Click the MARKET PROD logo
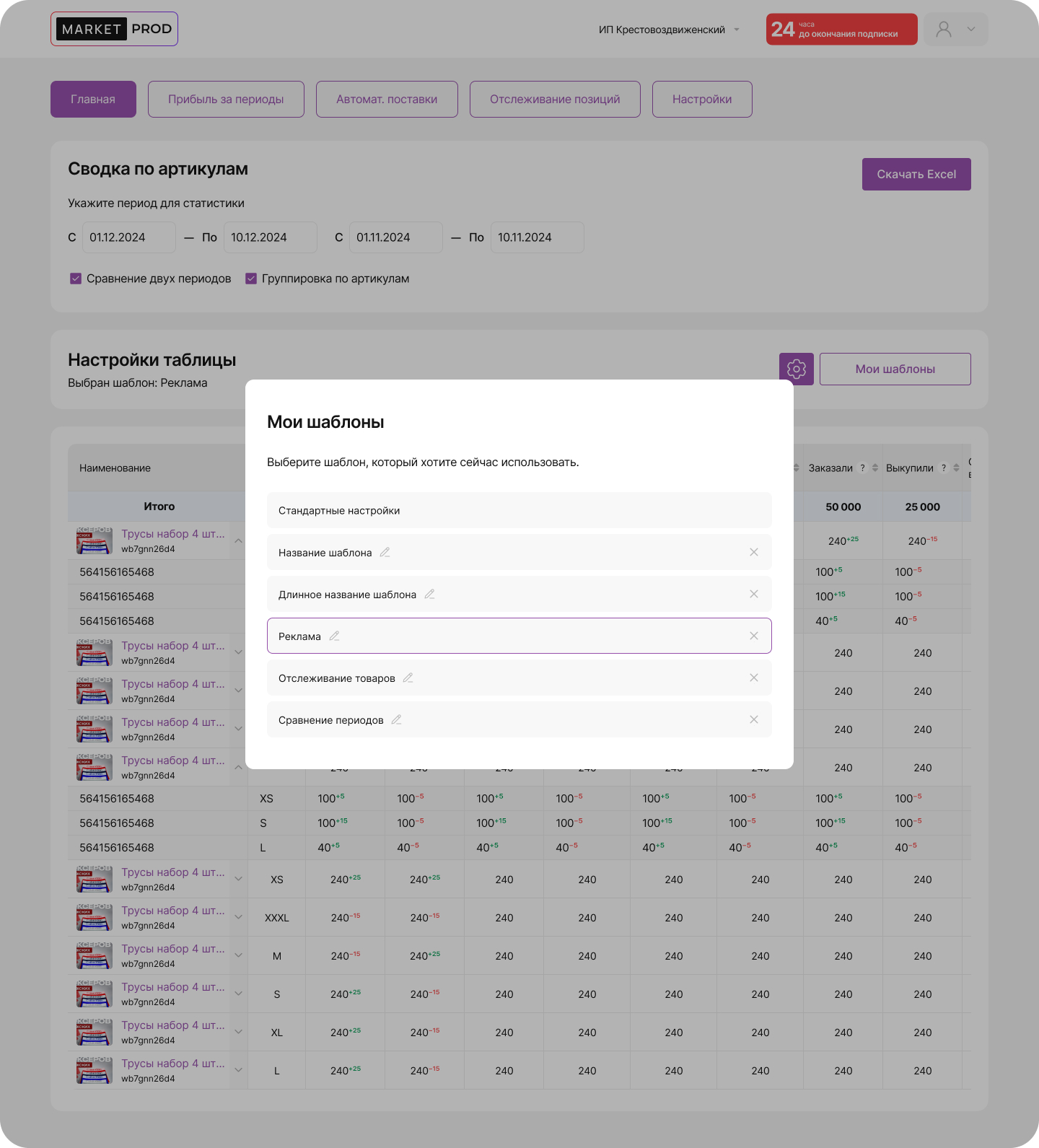The width and height of the screenshot is (1039, 1148). click(114, 29)
